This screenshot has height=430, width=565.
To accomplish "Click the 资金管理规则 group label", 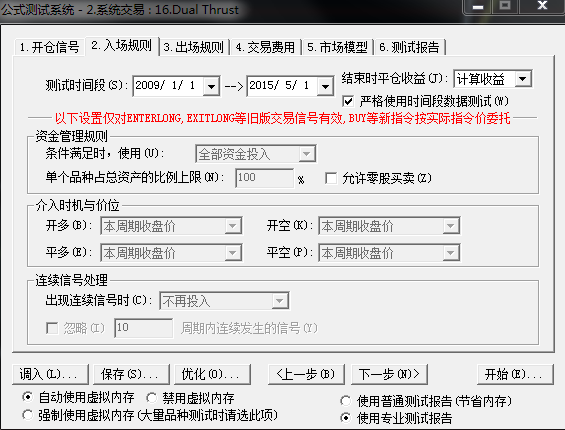I will click(x=71, y=137).
